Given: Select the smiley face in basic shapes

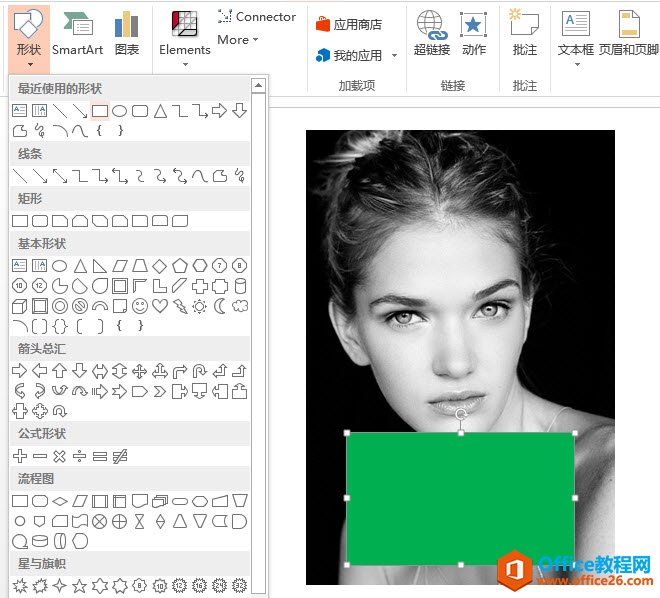Looking at the screenshot, I should tap(139, 306).
